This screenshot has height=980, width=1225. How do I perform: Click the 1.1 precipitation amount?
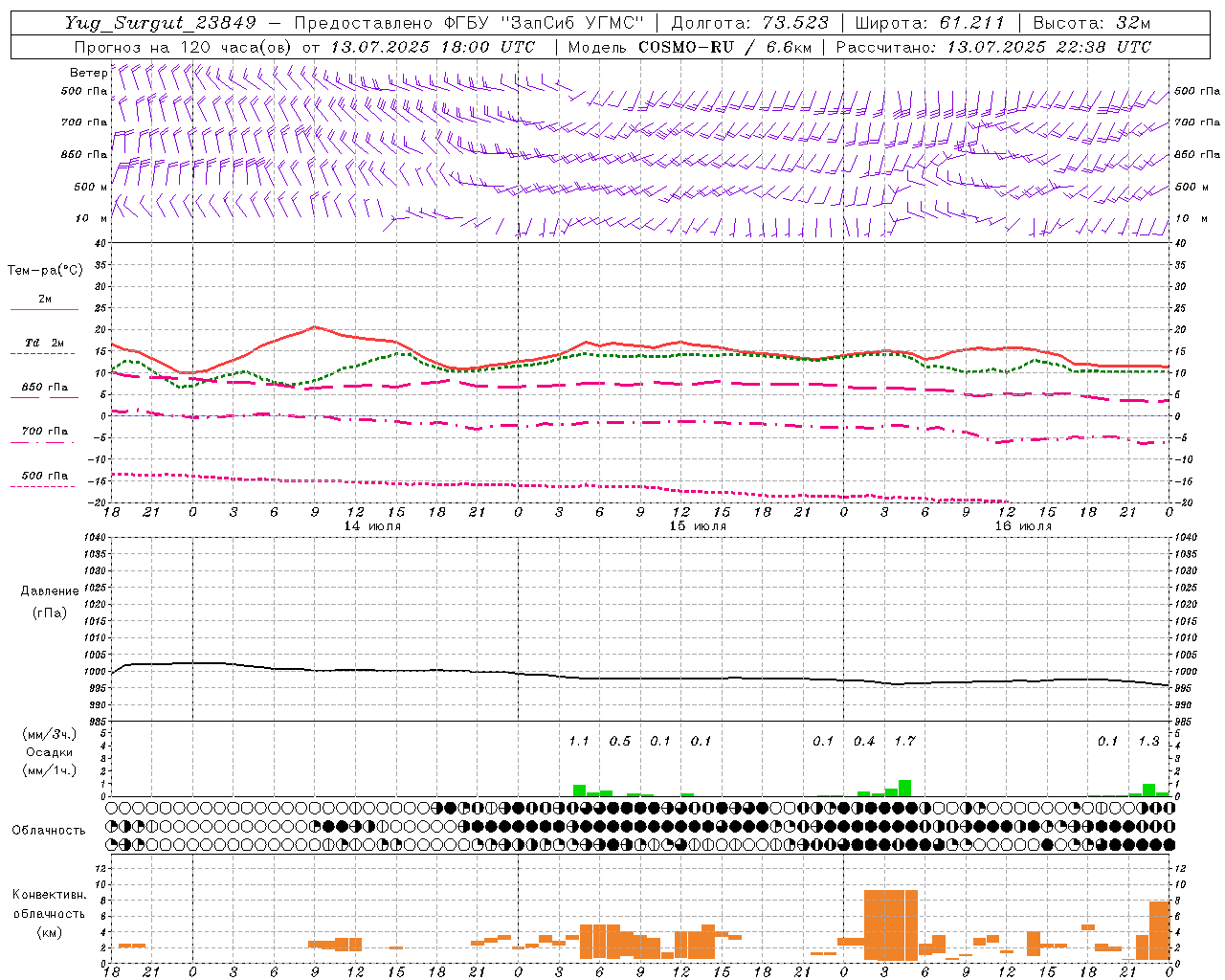click(579, 741)
